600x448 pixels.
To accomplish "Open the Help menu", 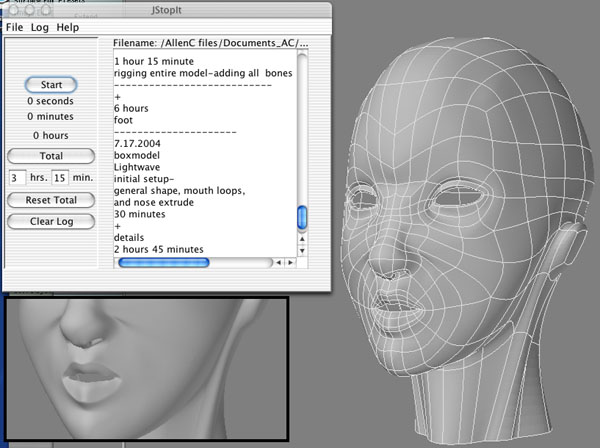I will tap(68, 28).
